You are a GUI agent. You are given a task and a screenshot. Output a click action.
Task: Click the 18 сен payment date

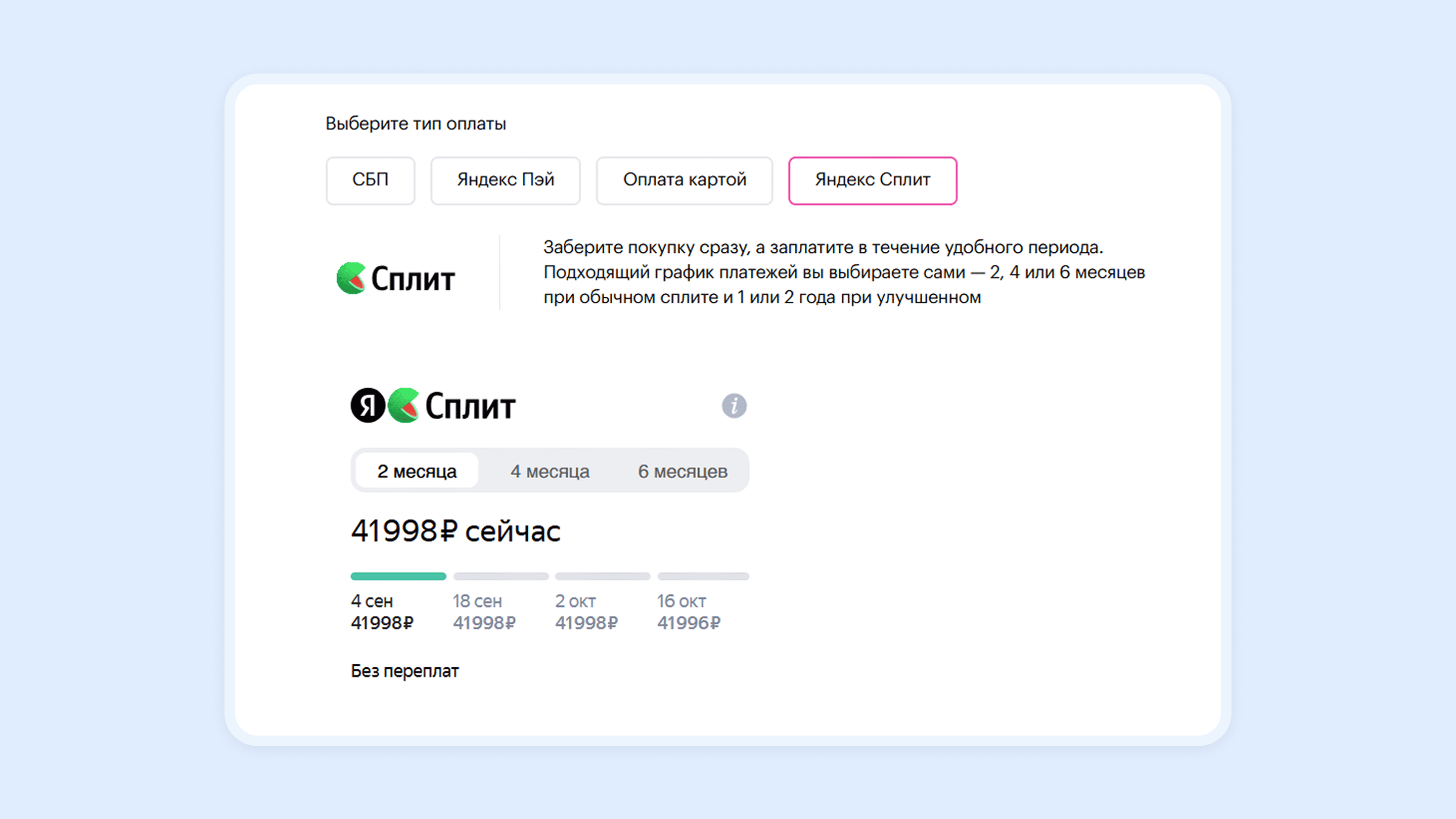pos(477,601)
